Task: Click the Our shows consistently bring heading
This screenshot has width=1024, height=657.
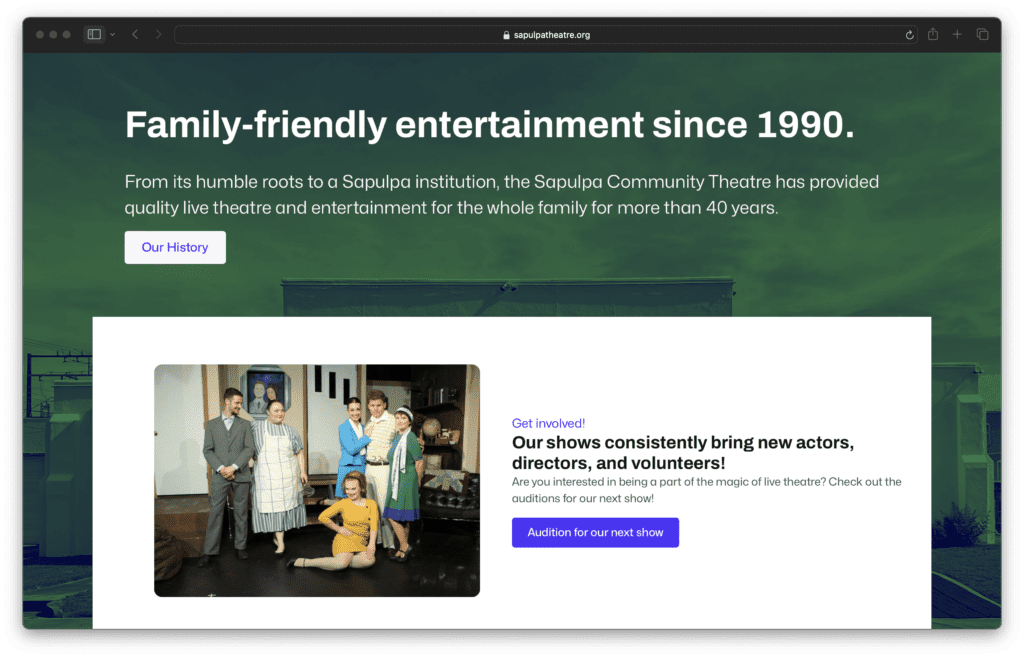Action: [682, 452]
